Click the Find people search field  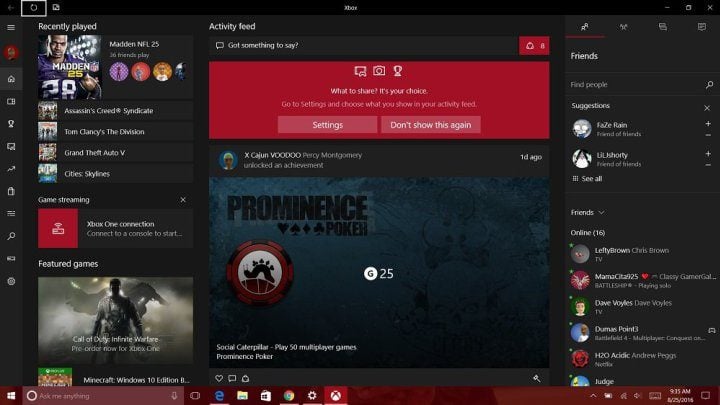(x=636, y=84)
